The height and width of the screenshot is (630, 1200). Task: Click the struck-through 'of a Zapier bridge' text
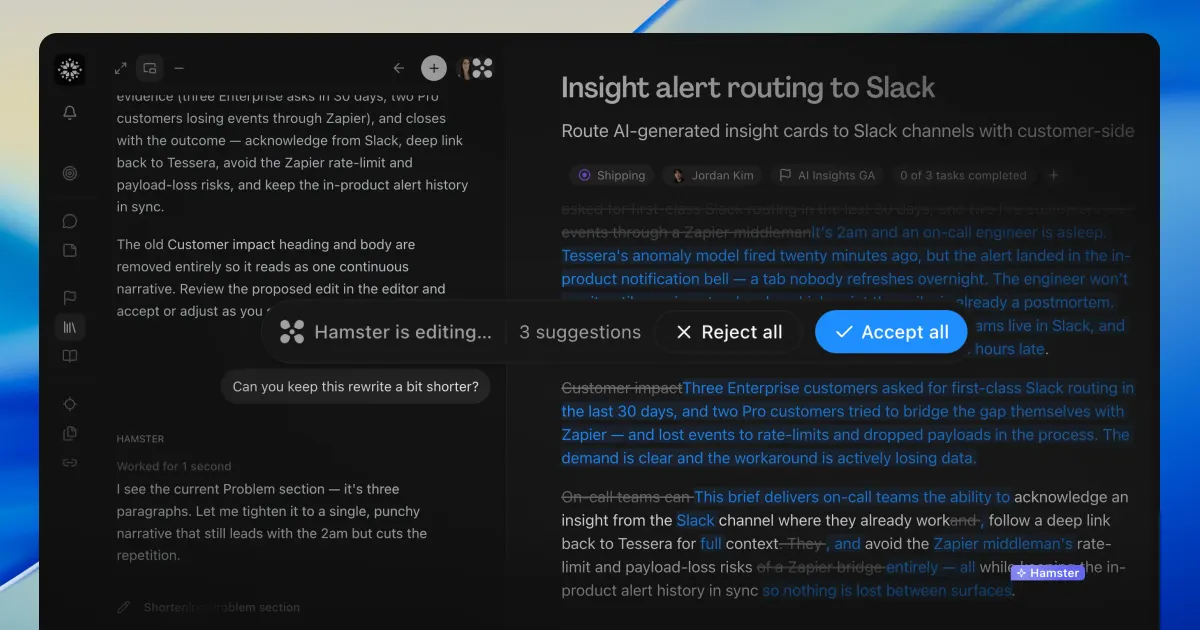pos(820,567)
